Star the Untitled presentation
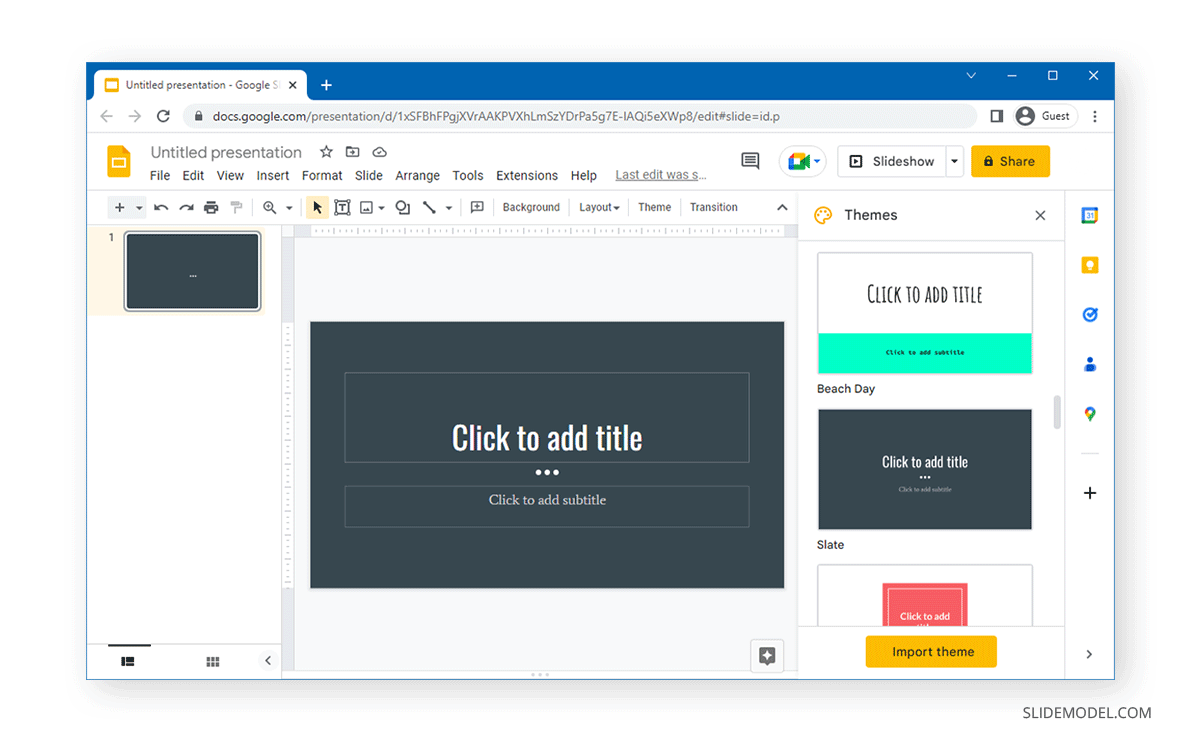 click(x=326, y=152)
